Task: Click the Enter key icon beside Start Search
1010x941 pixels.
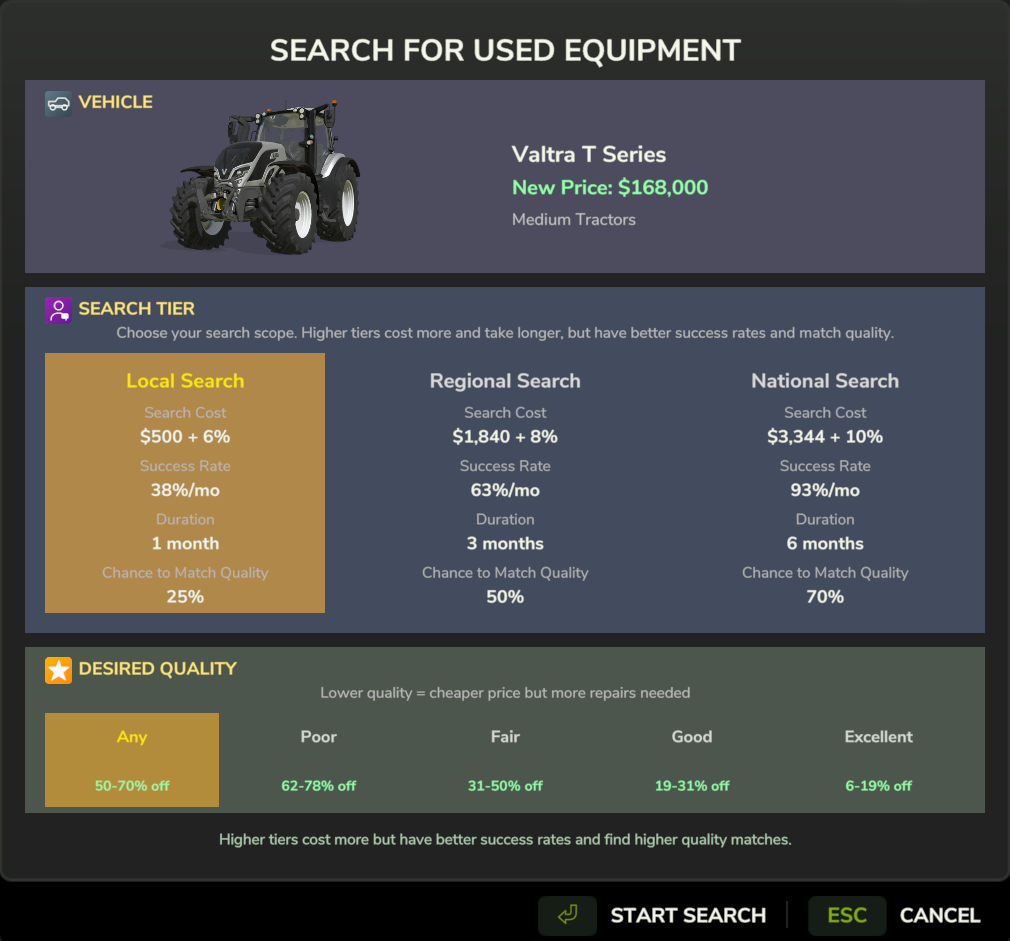Action: pyautogui.click(x=567, y=915)
